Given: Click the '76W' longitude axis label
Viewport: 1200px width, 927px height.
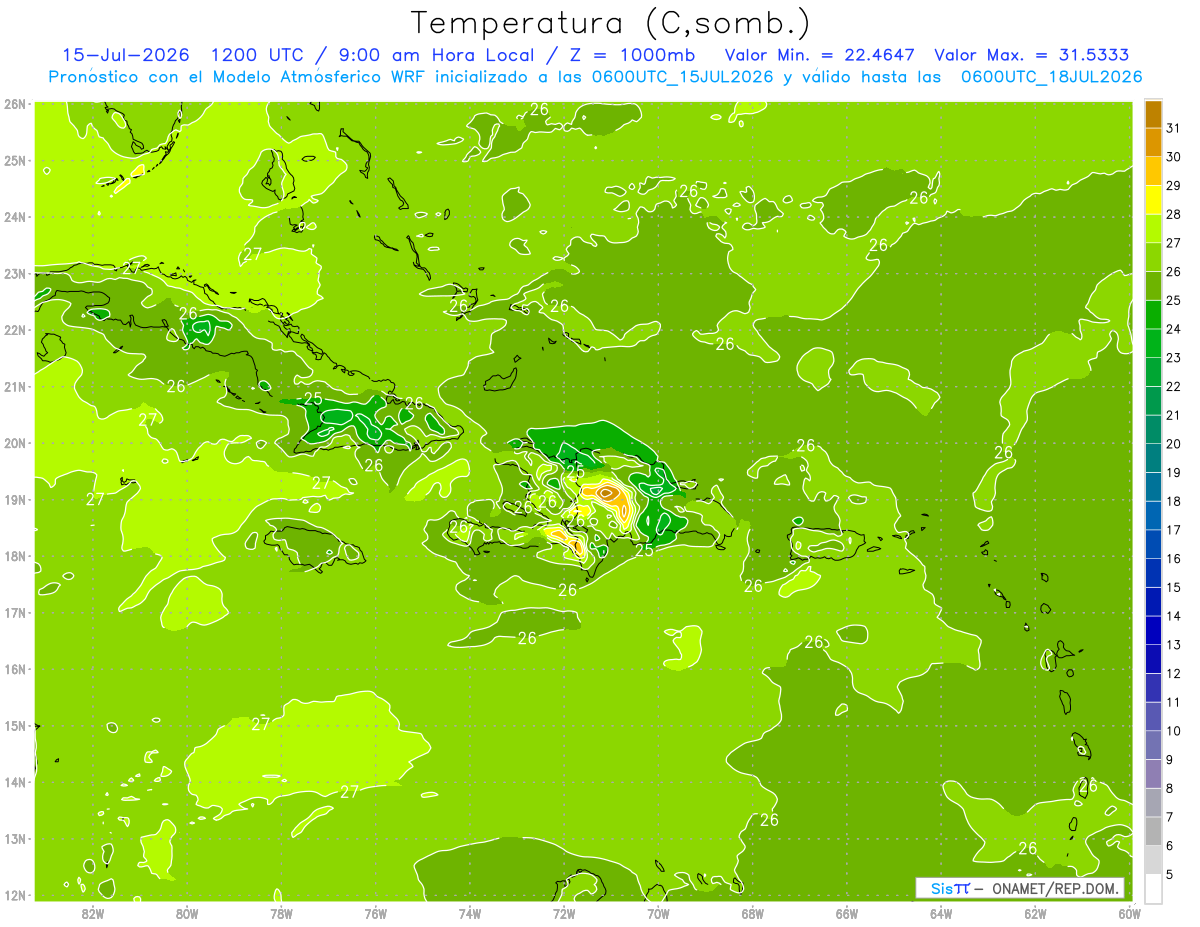Looking at the screenshot, I should (376, 912).
